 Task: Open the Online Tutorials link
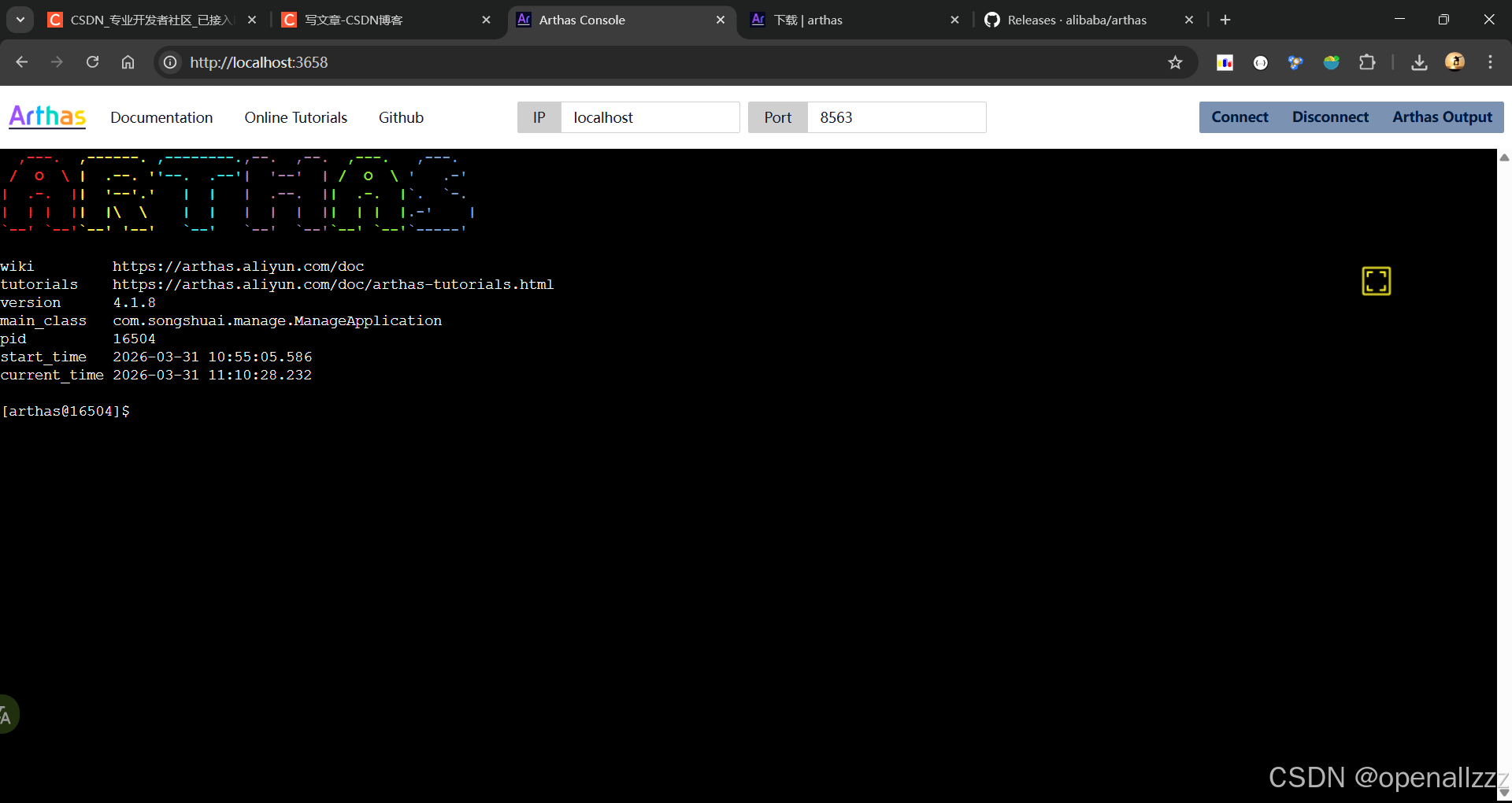295,117
